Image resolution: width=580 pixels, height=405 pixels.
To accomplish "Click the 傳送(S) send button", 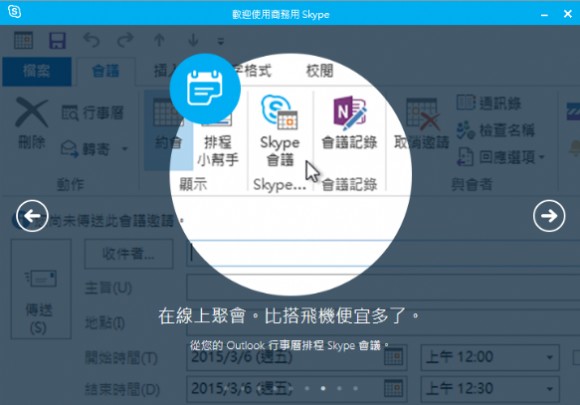I will (41, 289).
